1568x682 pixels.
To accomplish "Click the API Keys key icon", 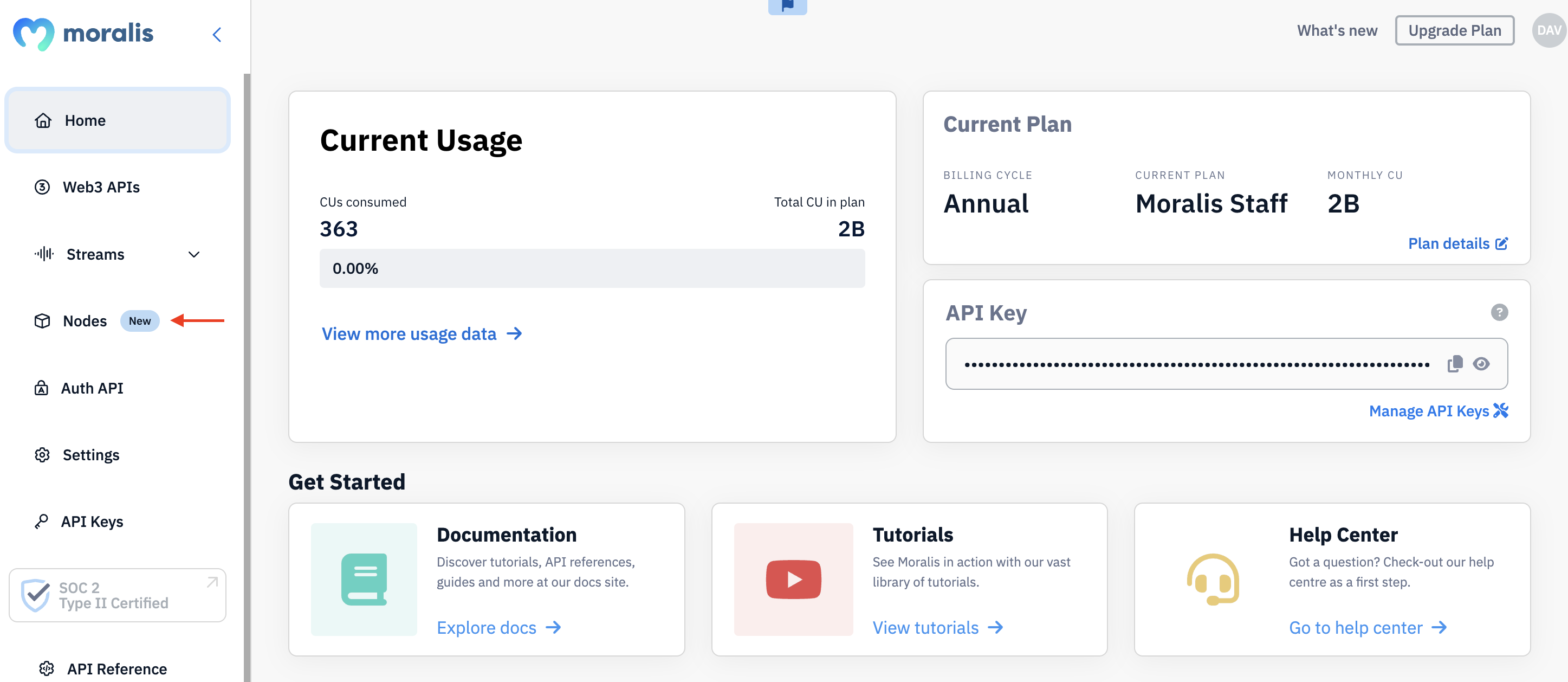I will (41, 521).
